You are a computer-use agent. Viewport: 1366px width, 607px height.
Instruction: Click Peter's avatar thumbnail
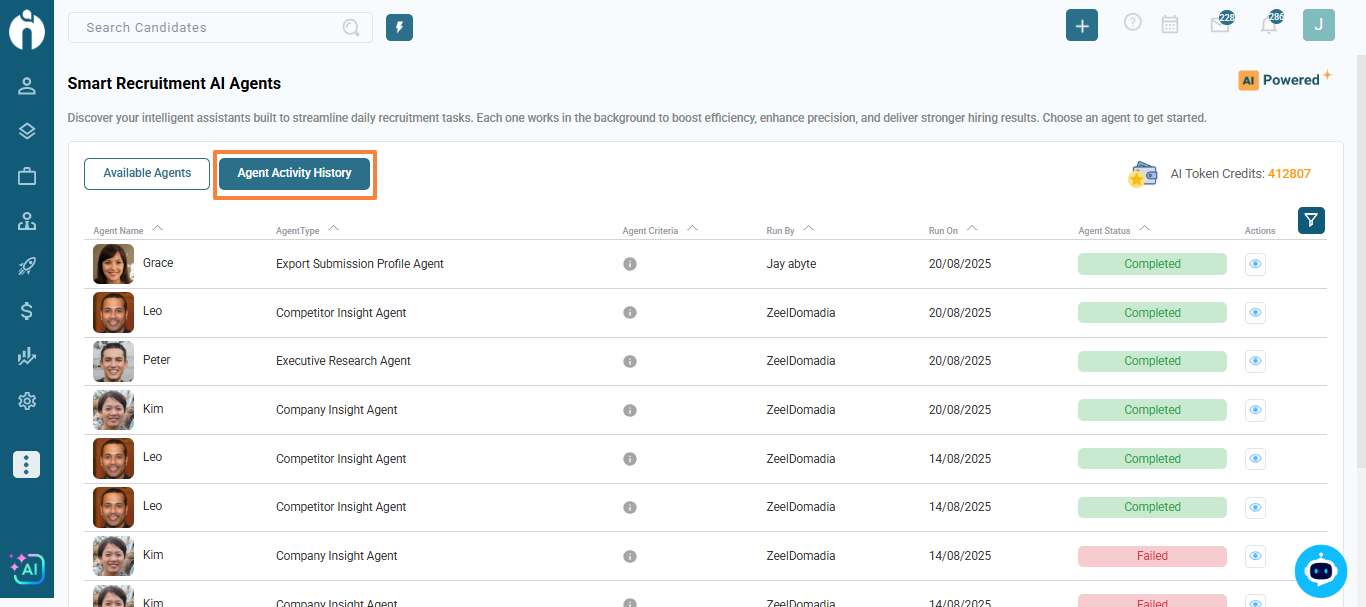coord(113,361)
